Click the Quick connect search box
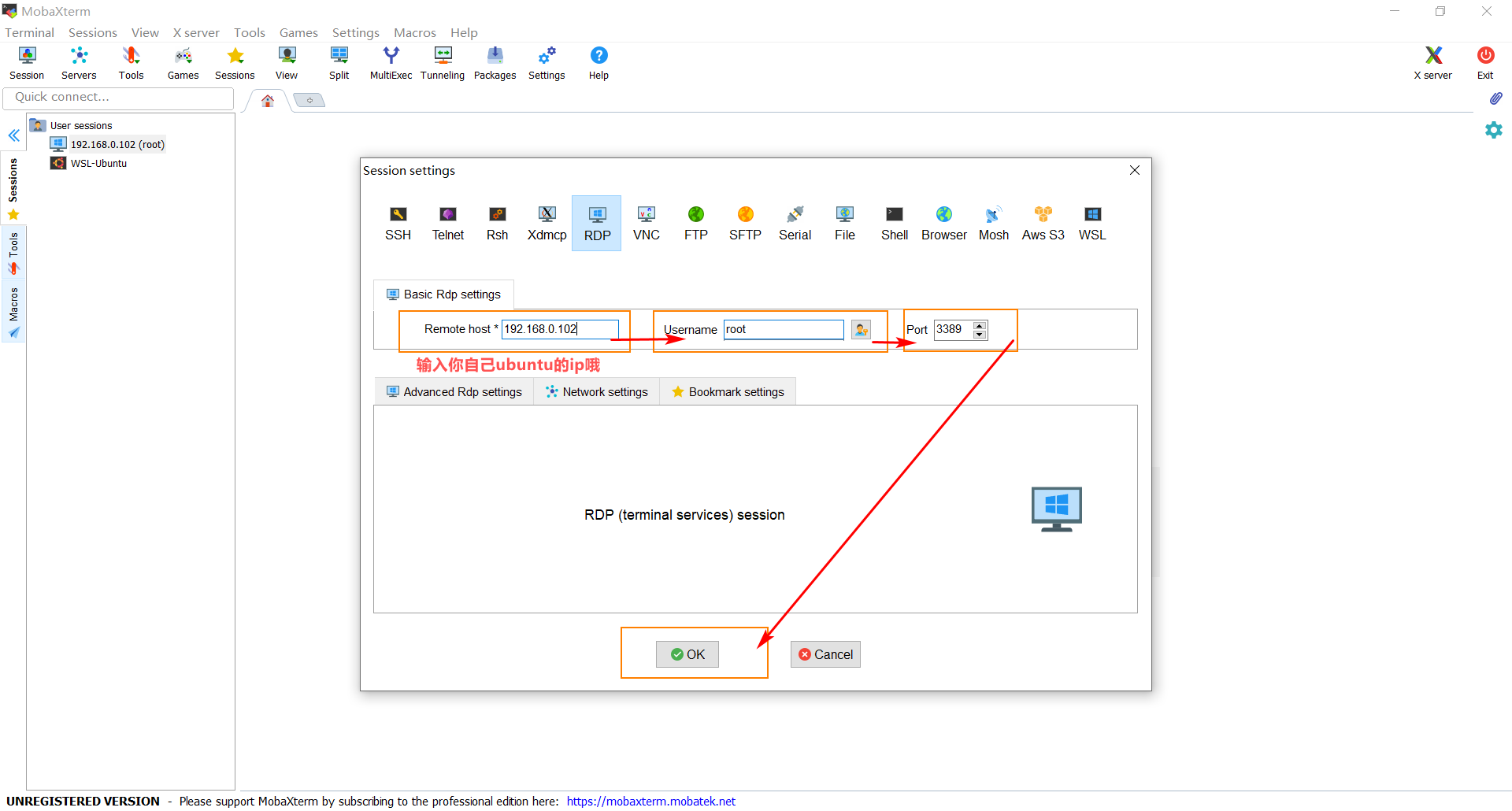 [118, 97]
